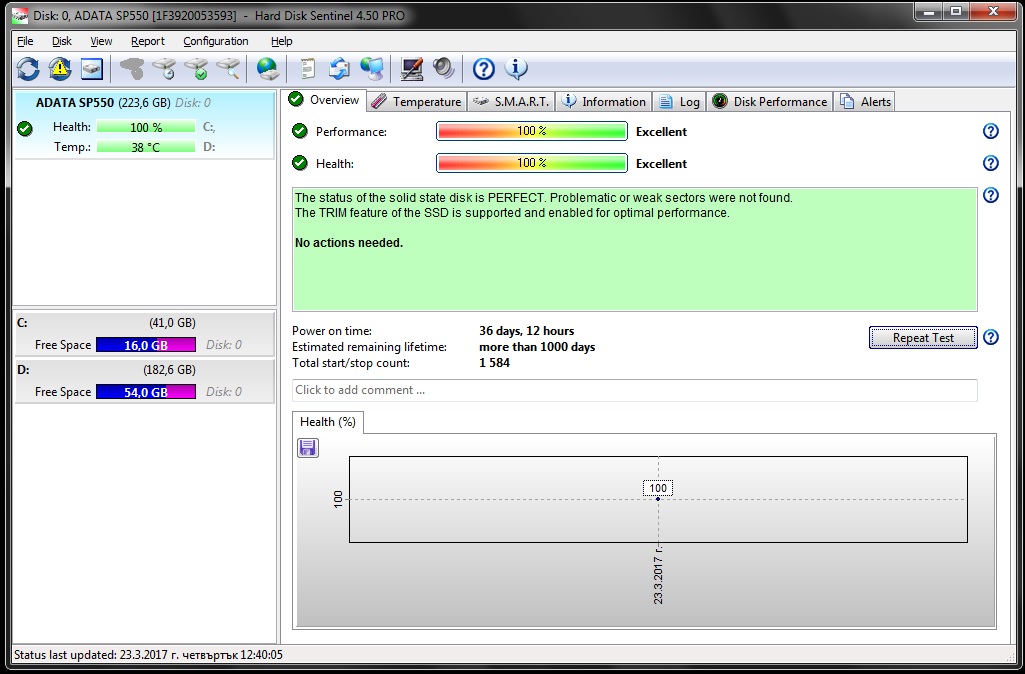Click the 100 data point on the health graph
Screen dimensions: 1025x674
658,498
